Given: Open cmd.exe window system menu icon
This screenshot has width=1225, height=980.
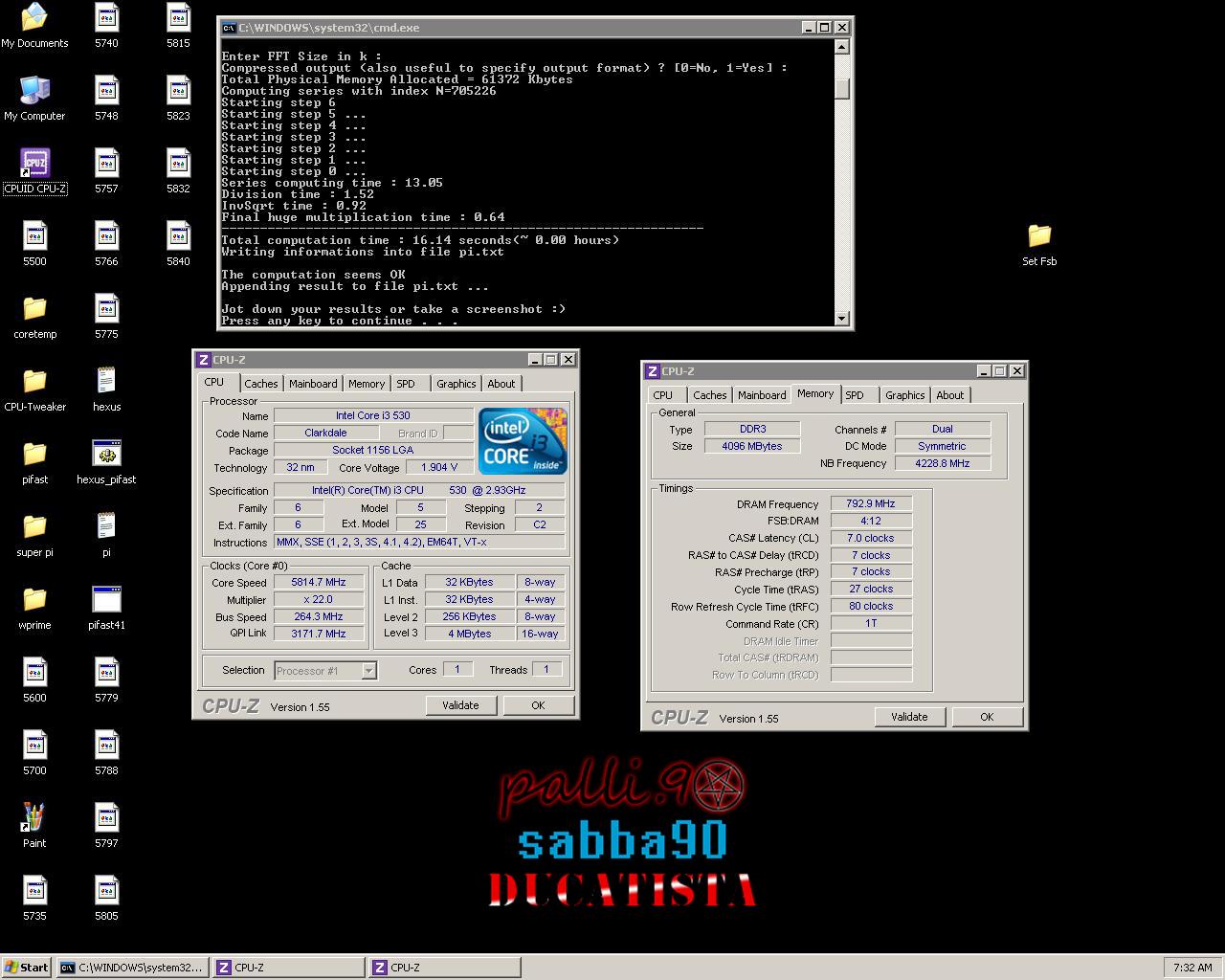Looking at the screenshot, I should (229, 28).
